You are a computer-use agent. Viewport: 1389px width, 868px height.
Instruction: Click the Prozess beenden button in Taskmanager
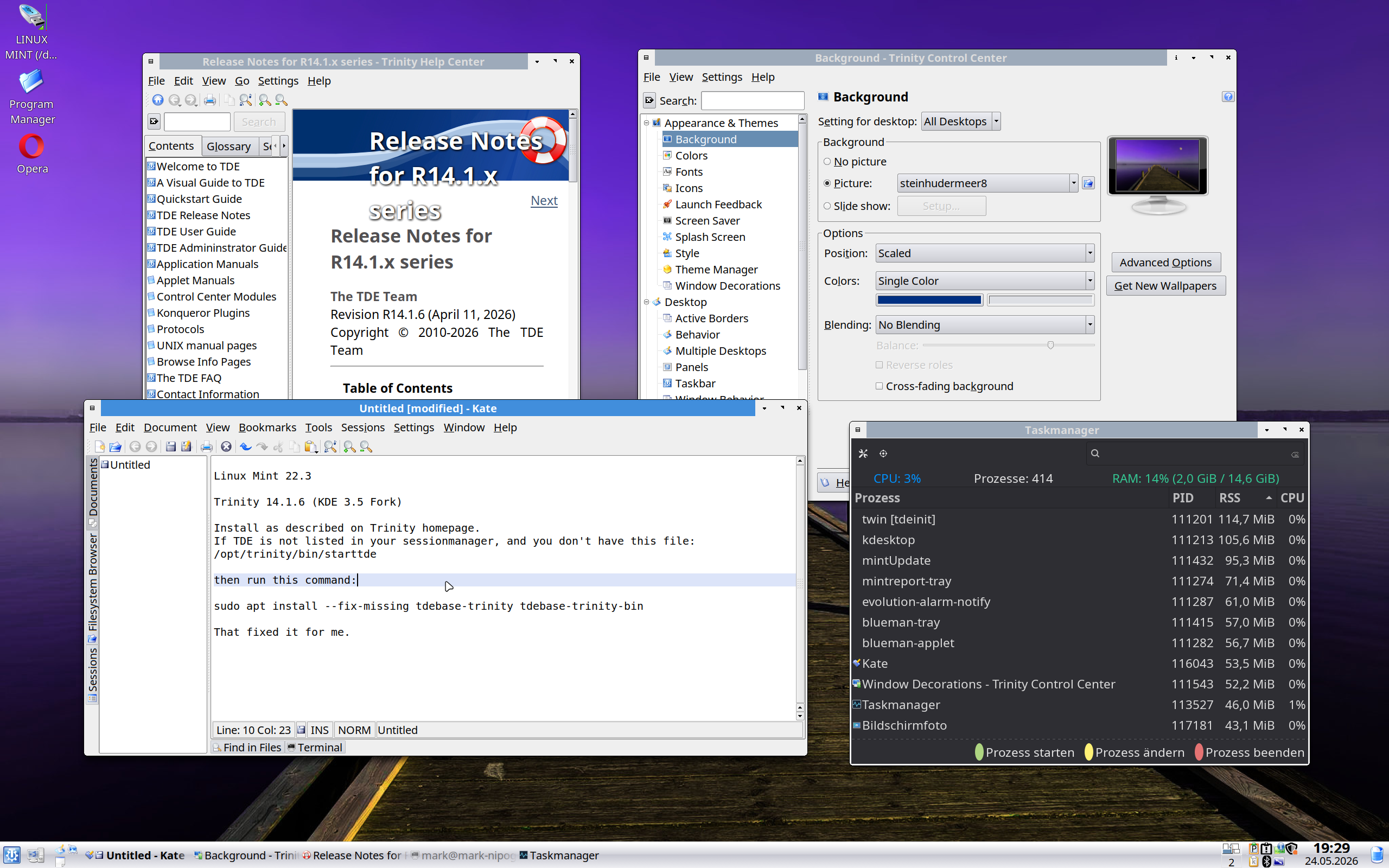coord(1250,752)
